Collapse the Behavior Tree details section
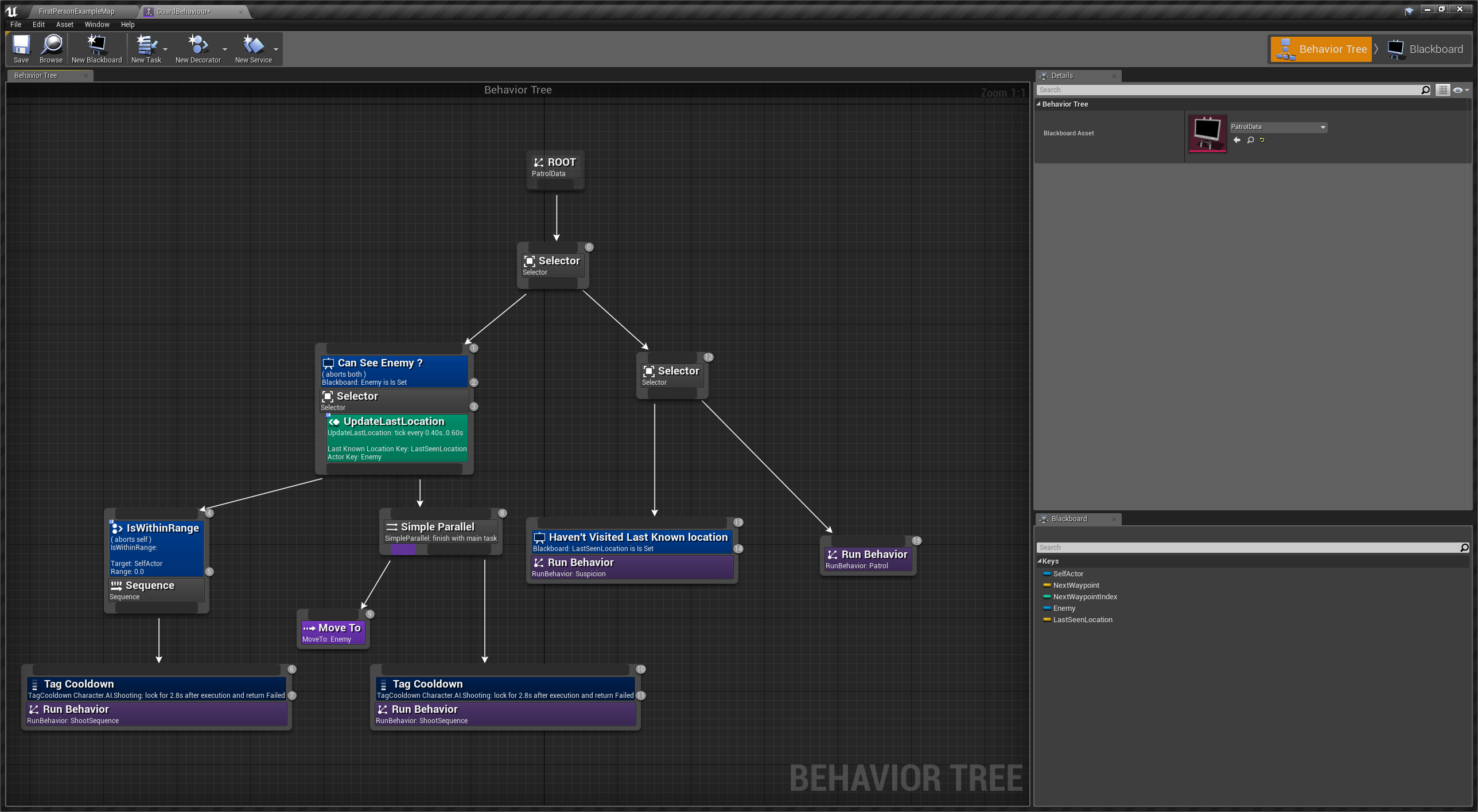Image resolution: width=1478 pixels, height=812 pixels. pos(1039,104)
